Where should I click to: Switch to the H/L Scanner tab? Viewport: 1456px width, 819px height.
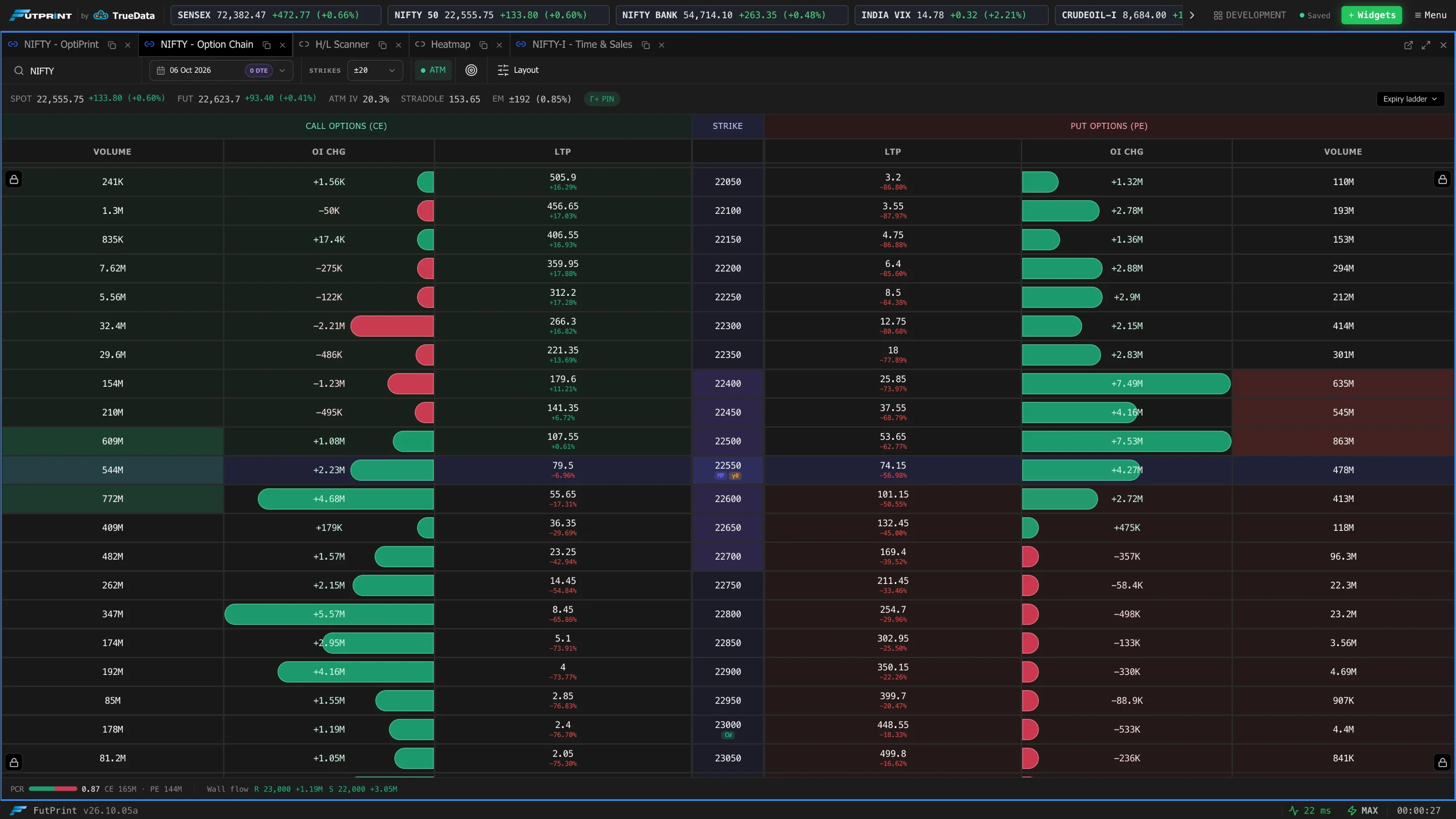[341, 44]
